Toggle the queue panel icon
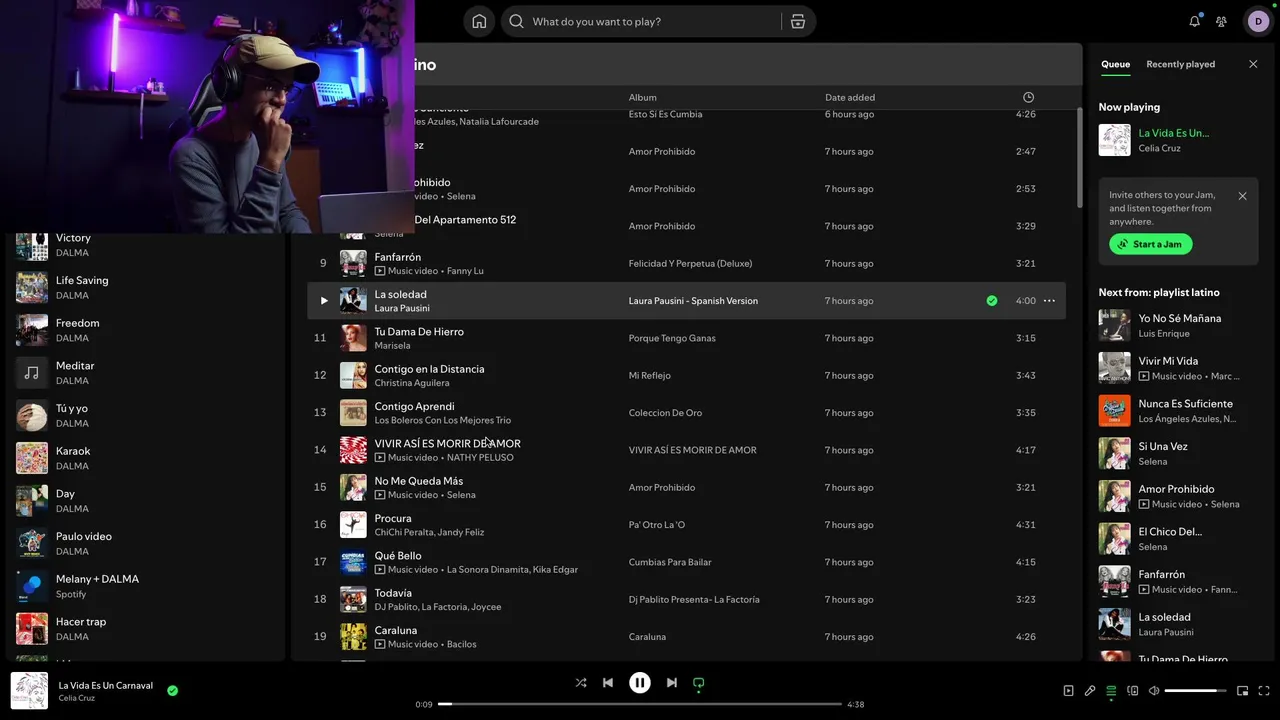The width and height of the screenshot is (1280, 720). [1111, 691]
